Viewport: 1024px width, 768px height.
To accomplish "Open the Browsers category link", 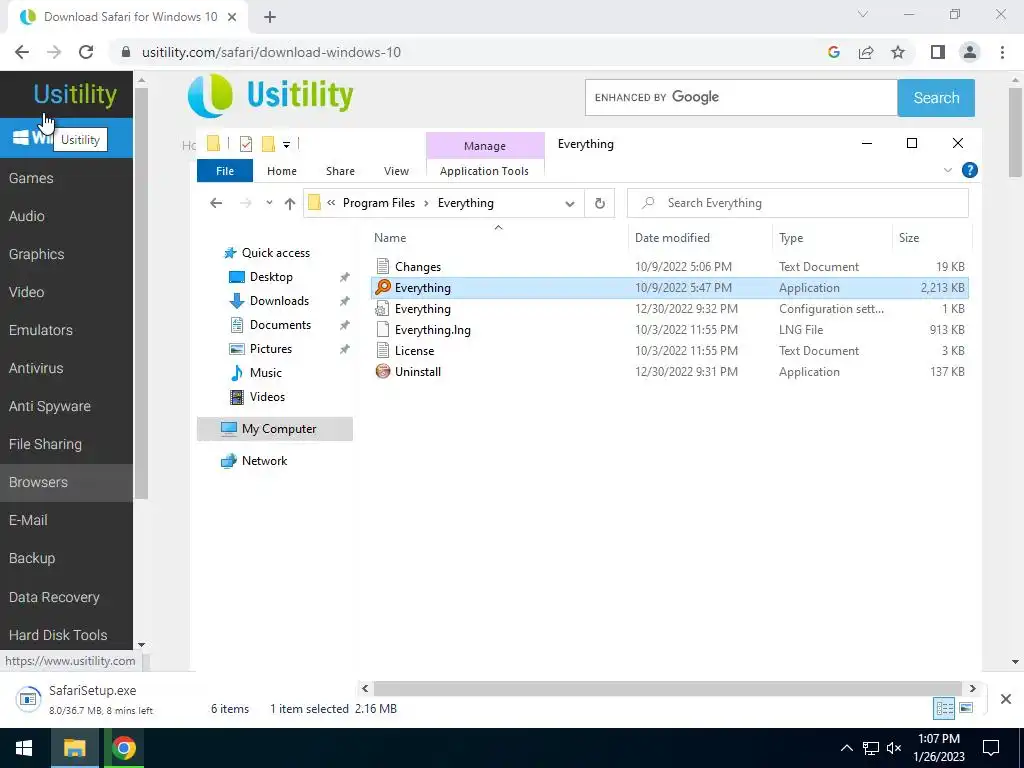I will pos(38,483).
